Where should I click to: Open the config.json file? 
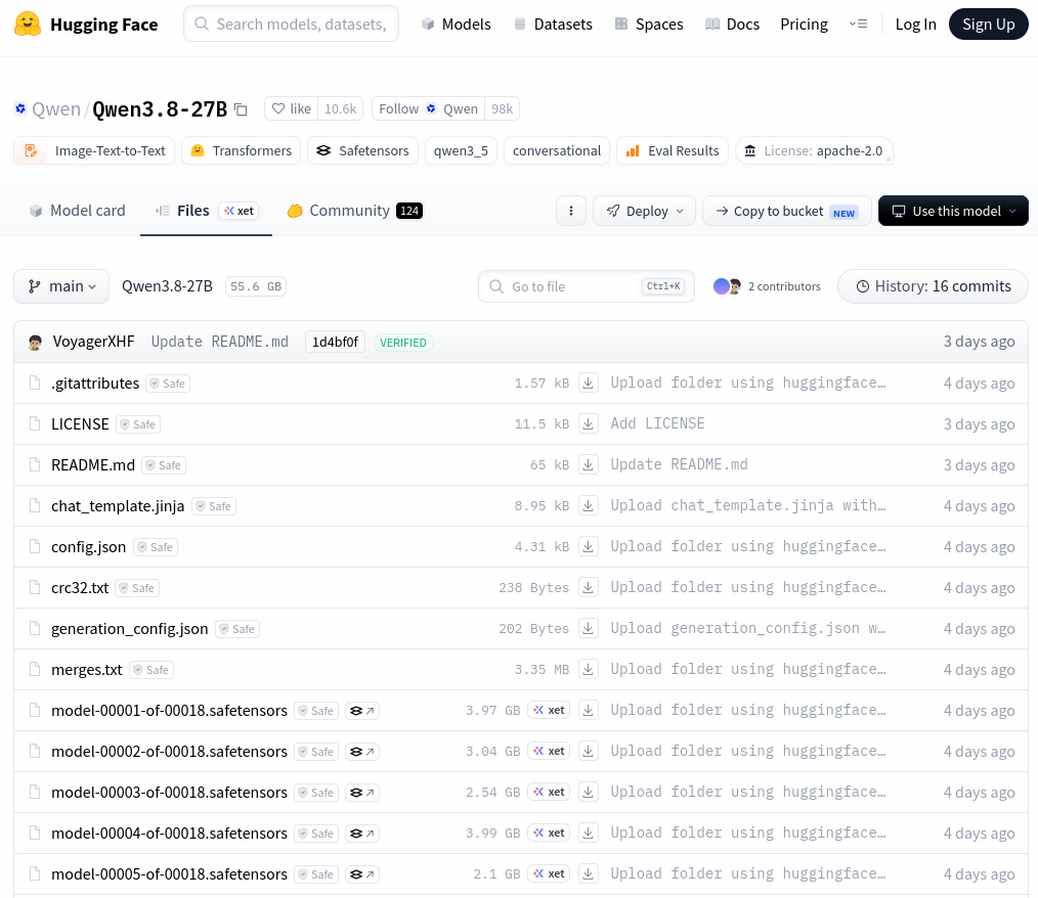88,547
